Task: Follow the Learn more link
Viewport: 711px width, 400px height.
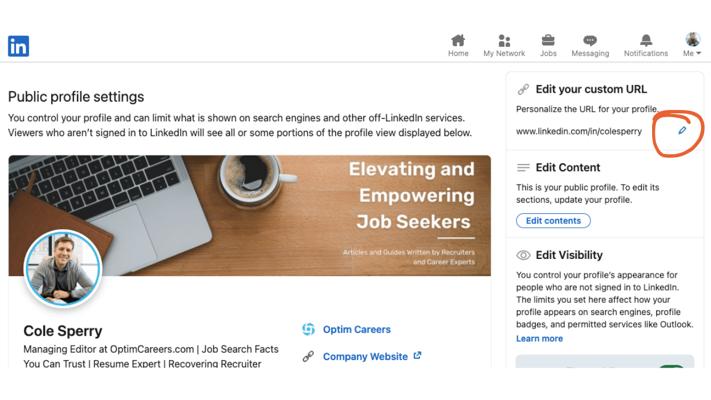Action: point(539,339)
